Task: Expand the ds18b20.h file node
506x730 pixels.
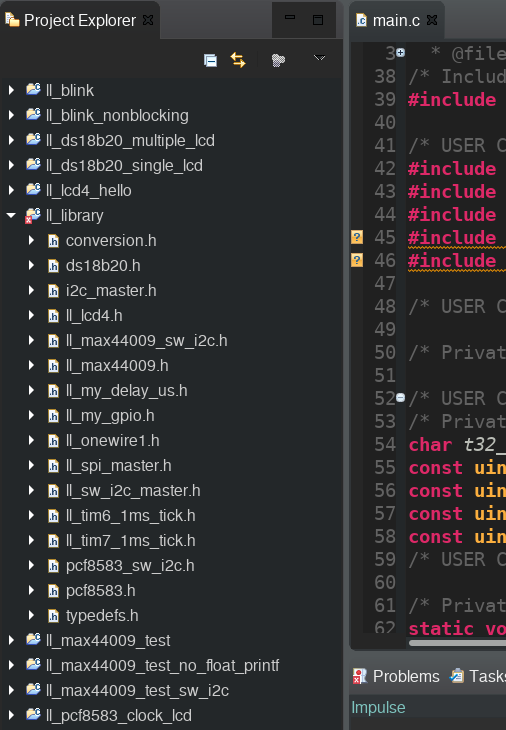Action: point(31,265)
